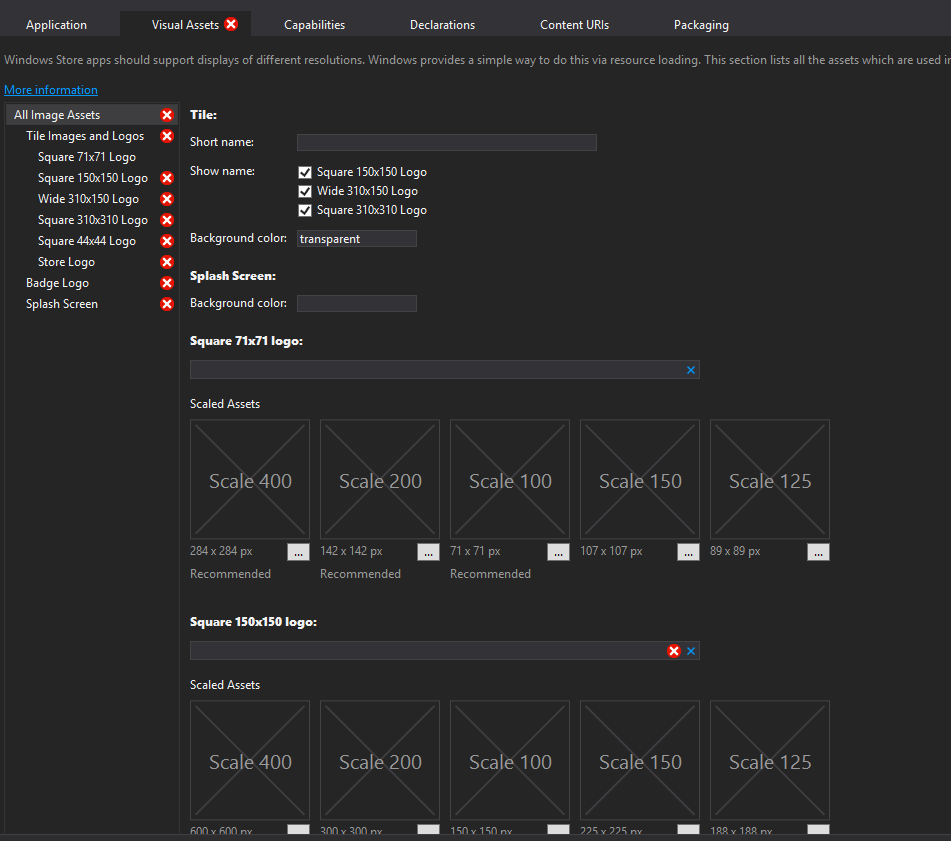Select Square 44x44 Logo tree item
This screenshot has height=841, width=951.
(87, 241)
